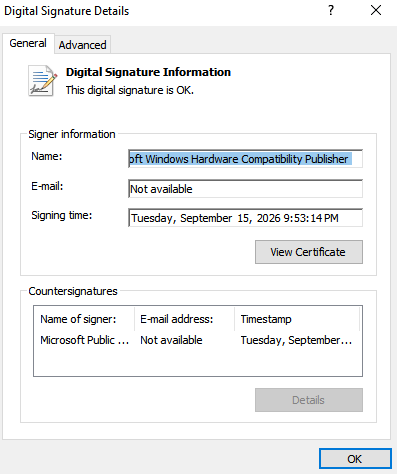Click the E-mail Not available field

245,189
